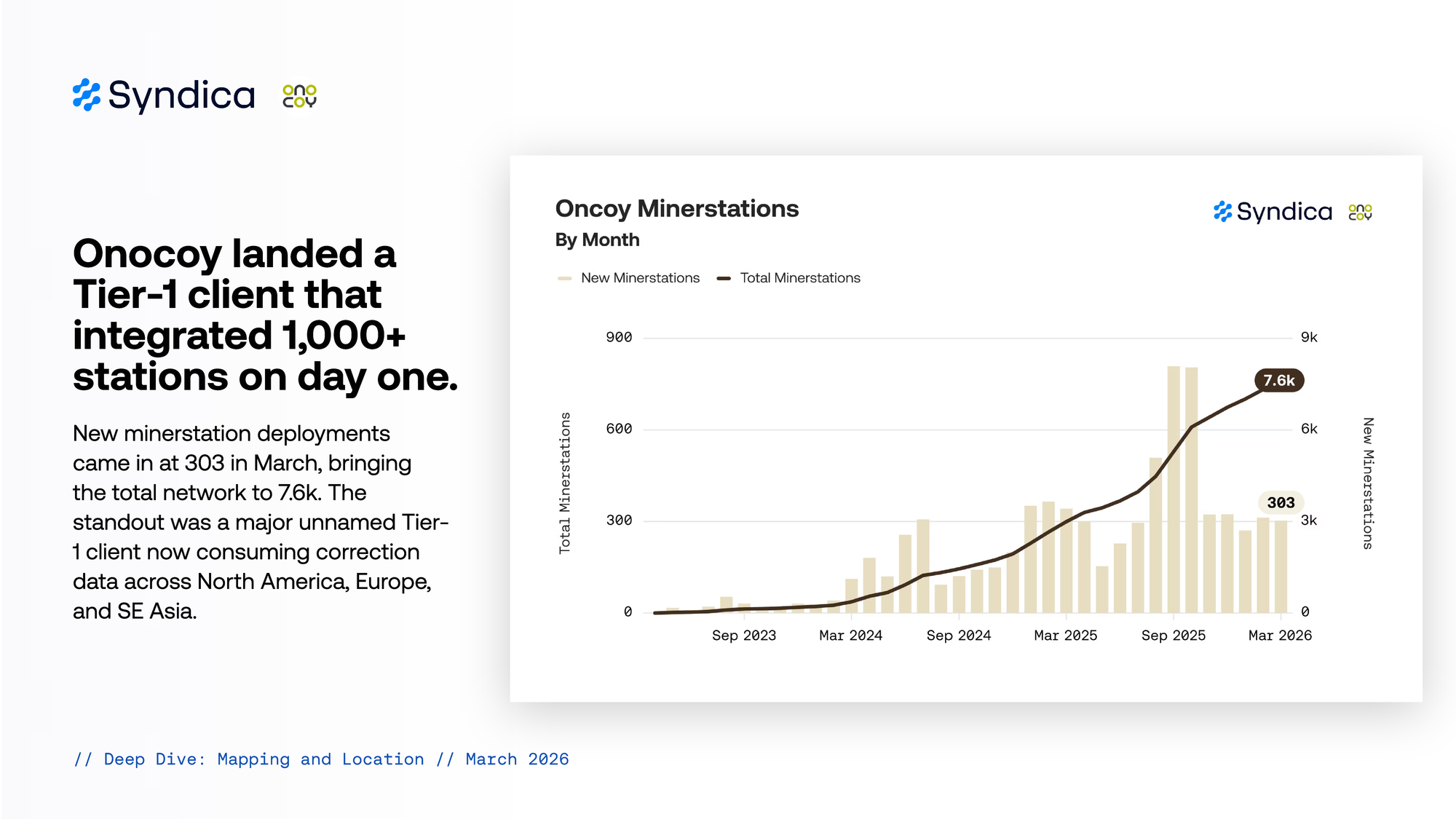Click the By Month chart subtitle

point(597,240)
